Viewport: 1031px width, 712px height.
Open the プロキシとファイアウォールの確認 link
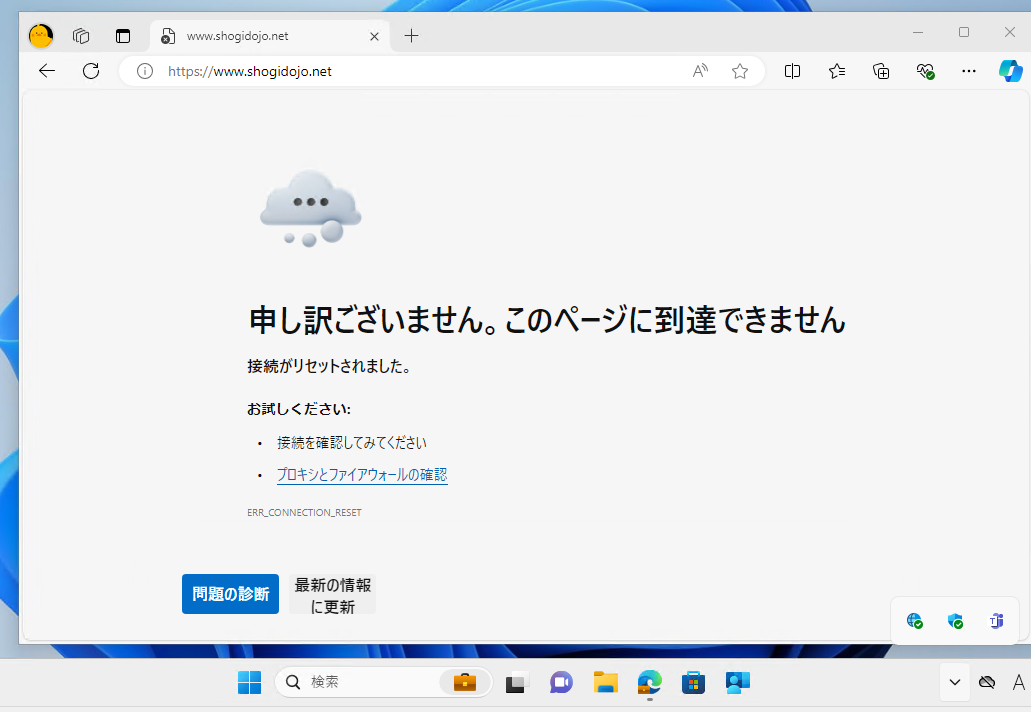(361, 475)
